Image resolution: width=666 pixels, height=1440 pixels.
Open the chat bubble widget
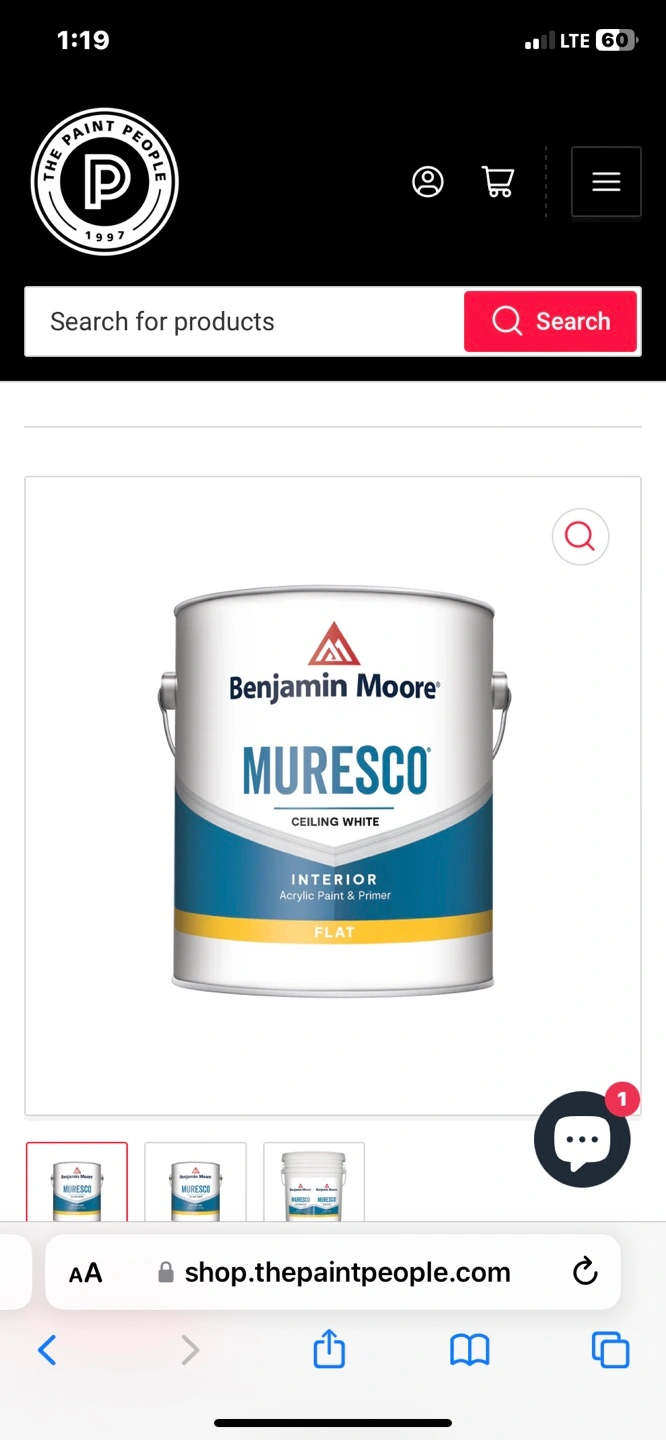click(582, 1139)
